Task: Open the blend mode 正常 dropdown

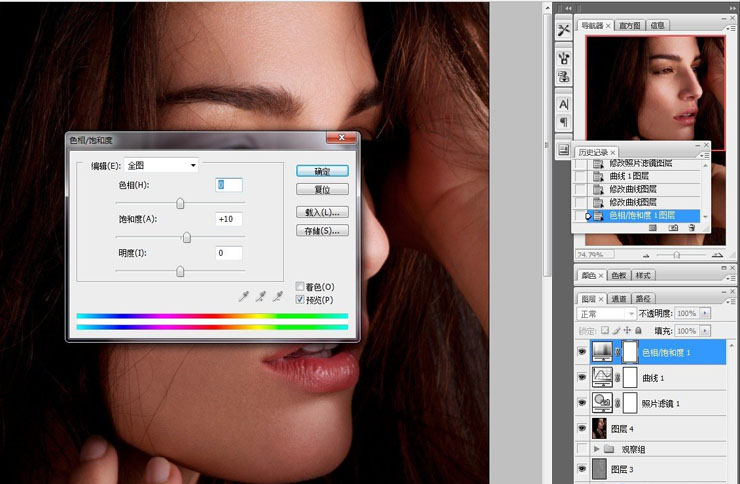Action: pos(606,314)
